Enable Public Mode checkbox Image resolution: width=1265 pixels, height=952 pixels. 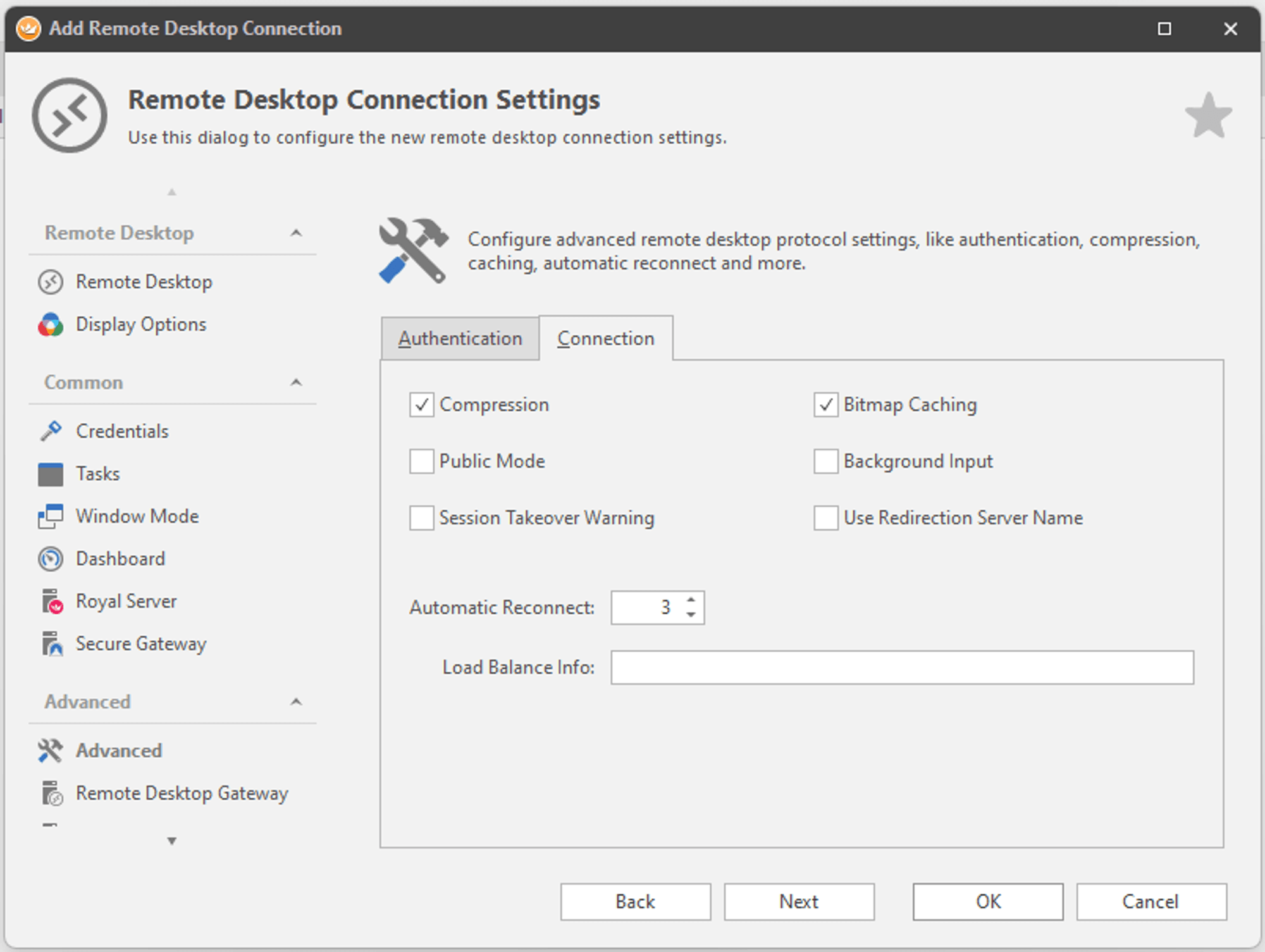[422, 461]
